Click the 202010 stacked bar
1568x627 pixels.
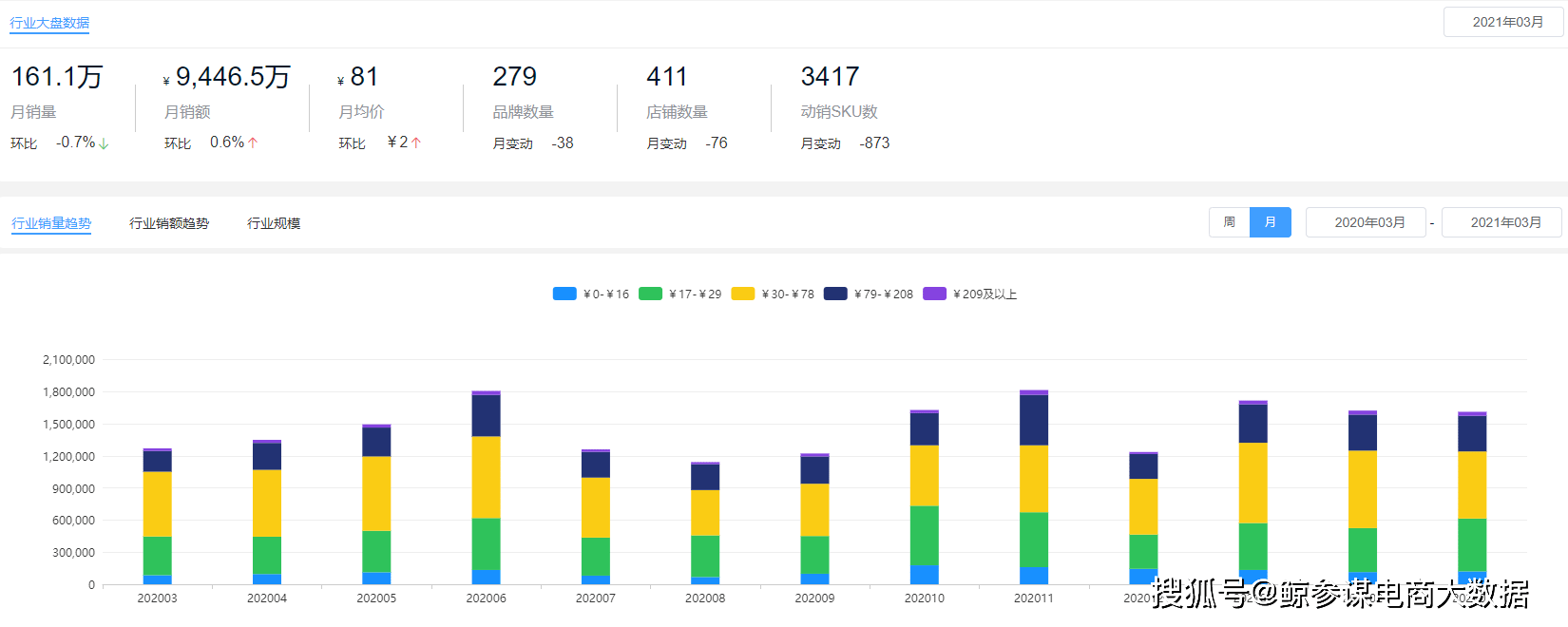click(925, 498)
